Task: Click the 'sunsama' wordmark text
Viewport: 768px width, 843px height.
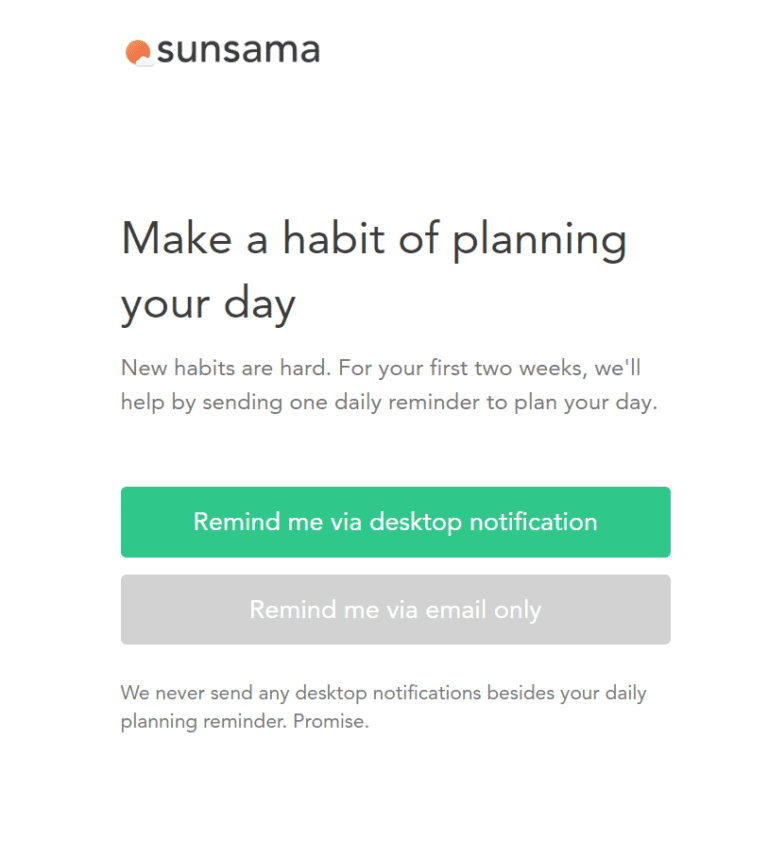Action: (240, 50)
